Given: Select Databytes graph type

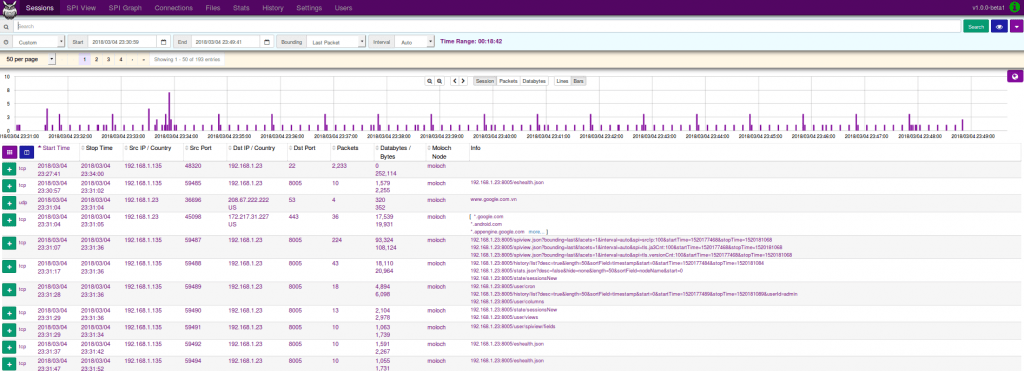Looking at the screenshot, I should tap(534, 81).
